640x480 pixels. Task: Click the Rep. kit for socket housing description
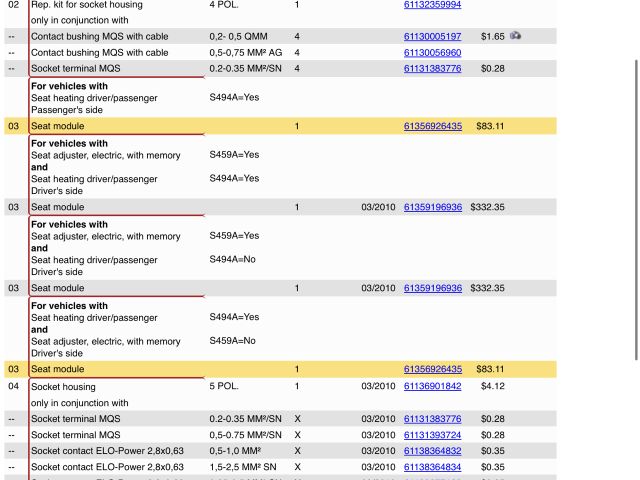pyautogui.click(x=86, y=5)
